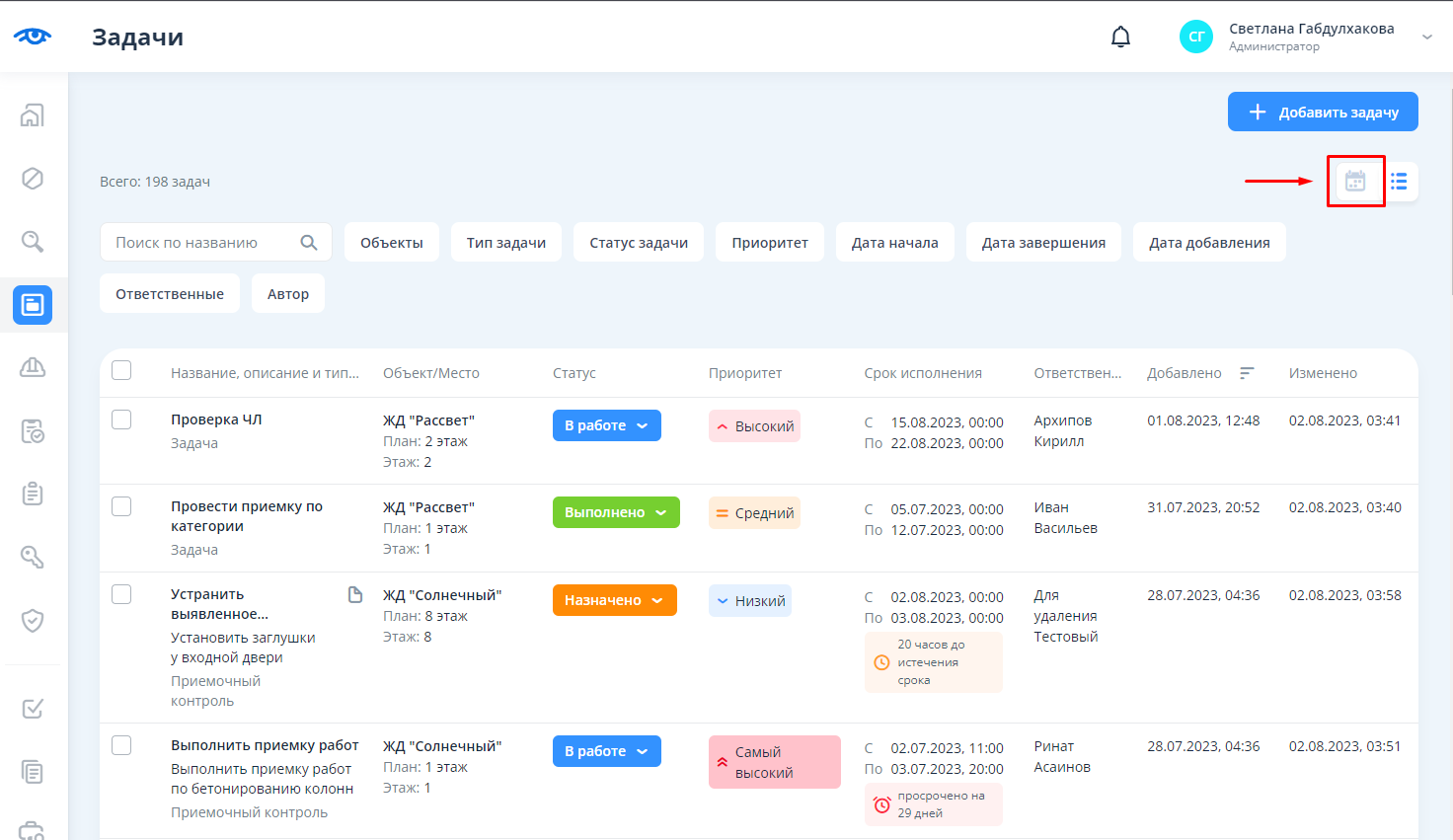Focus the Поиск по названию search field
The width and height of the screenshot is (1453, 840).
point(202,243)
